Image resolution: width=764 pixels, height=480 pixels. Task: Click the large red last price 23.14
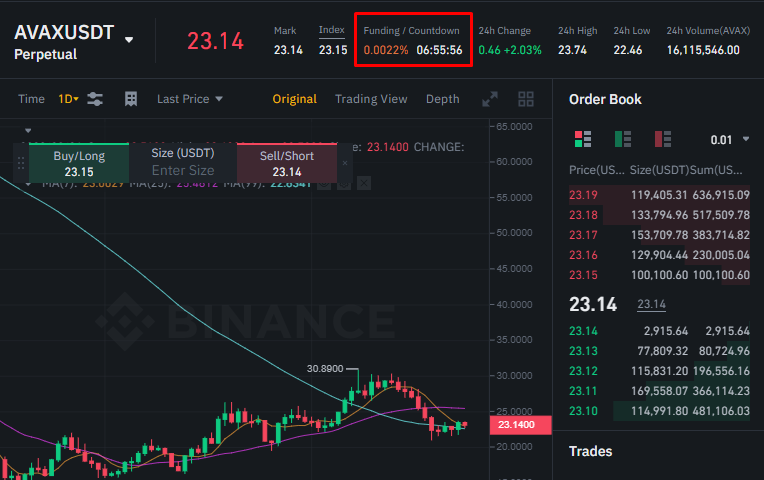pyautogui.click(x=215, y=41)
